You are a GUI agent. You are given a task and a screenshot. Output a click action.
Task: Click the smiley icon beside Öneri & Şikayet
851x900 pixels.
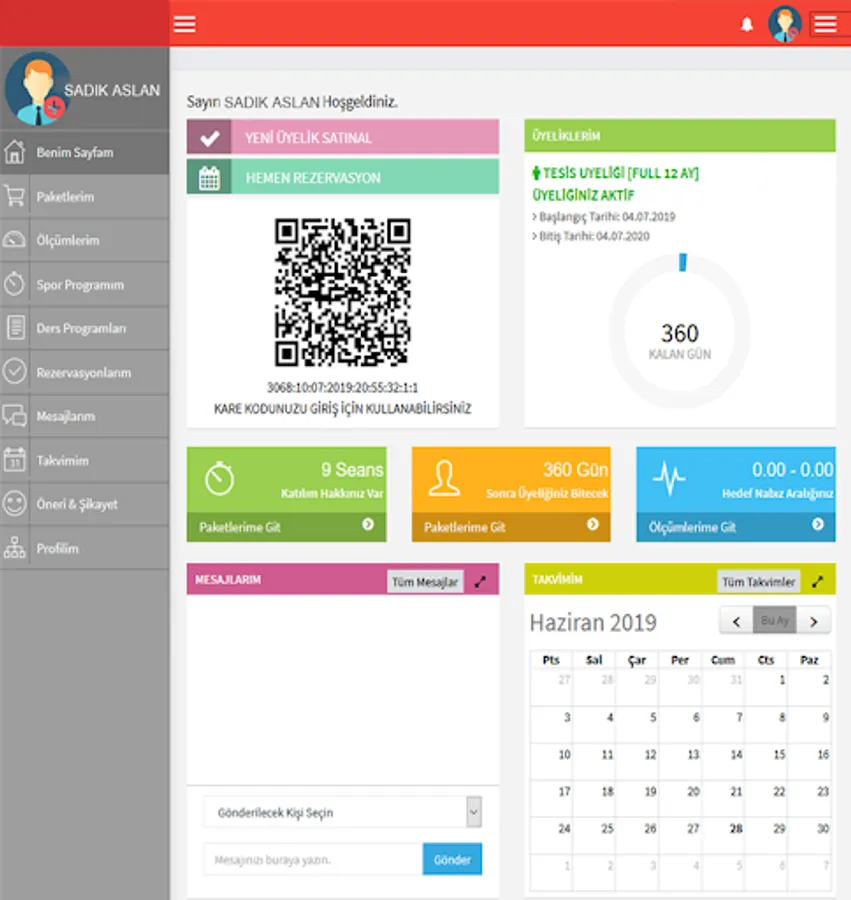point(14,504)
